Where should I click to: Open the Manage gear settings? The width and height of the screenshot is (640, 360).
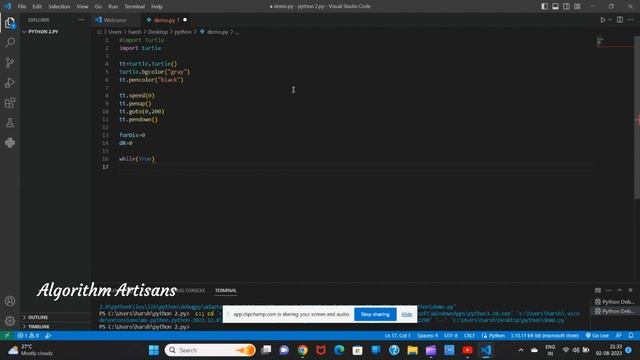point(10,321)
